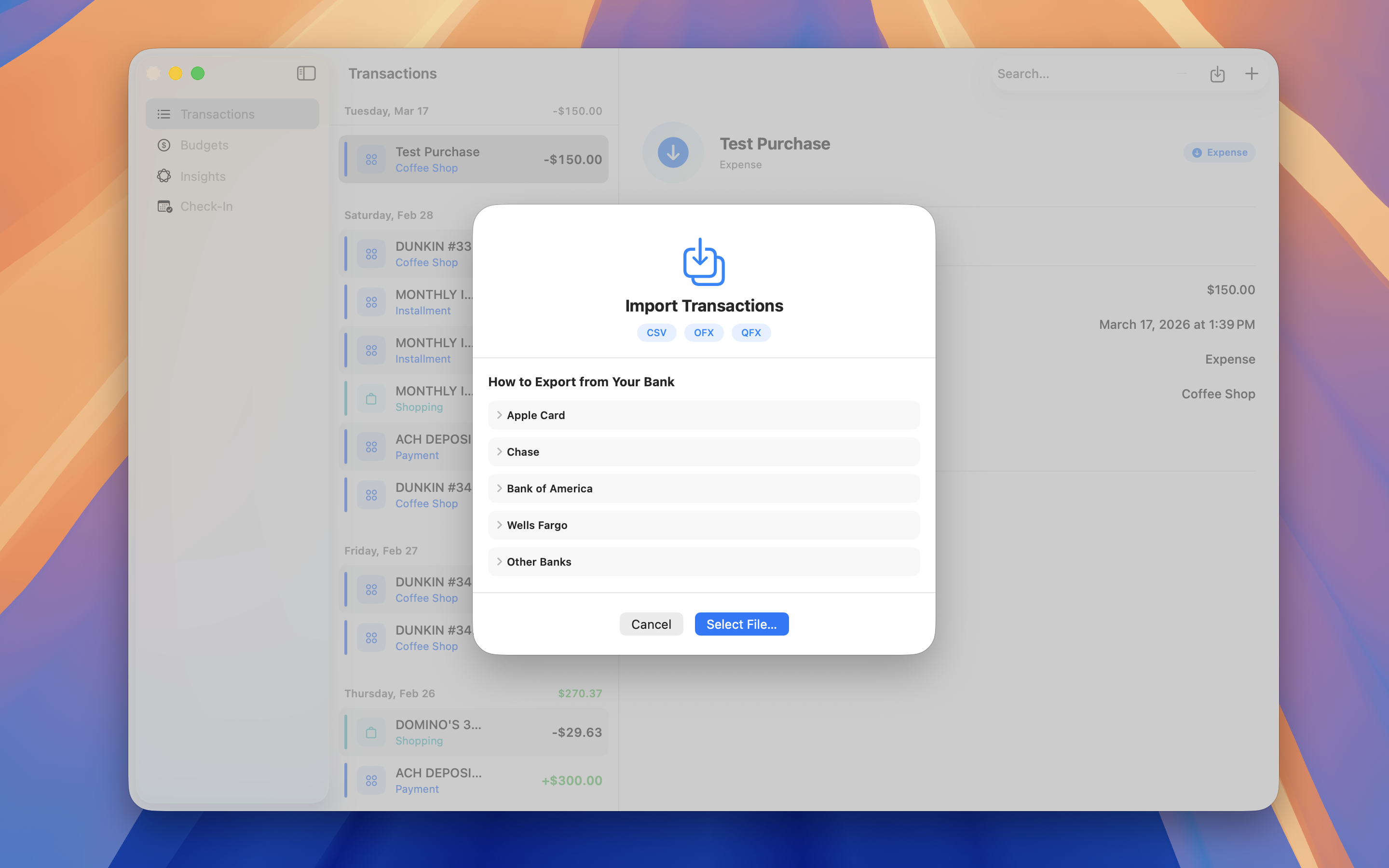Screen dimensions: 1389x868
Task: Click the blue down-arrow expense icon
Action: point(673,152)
